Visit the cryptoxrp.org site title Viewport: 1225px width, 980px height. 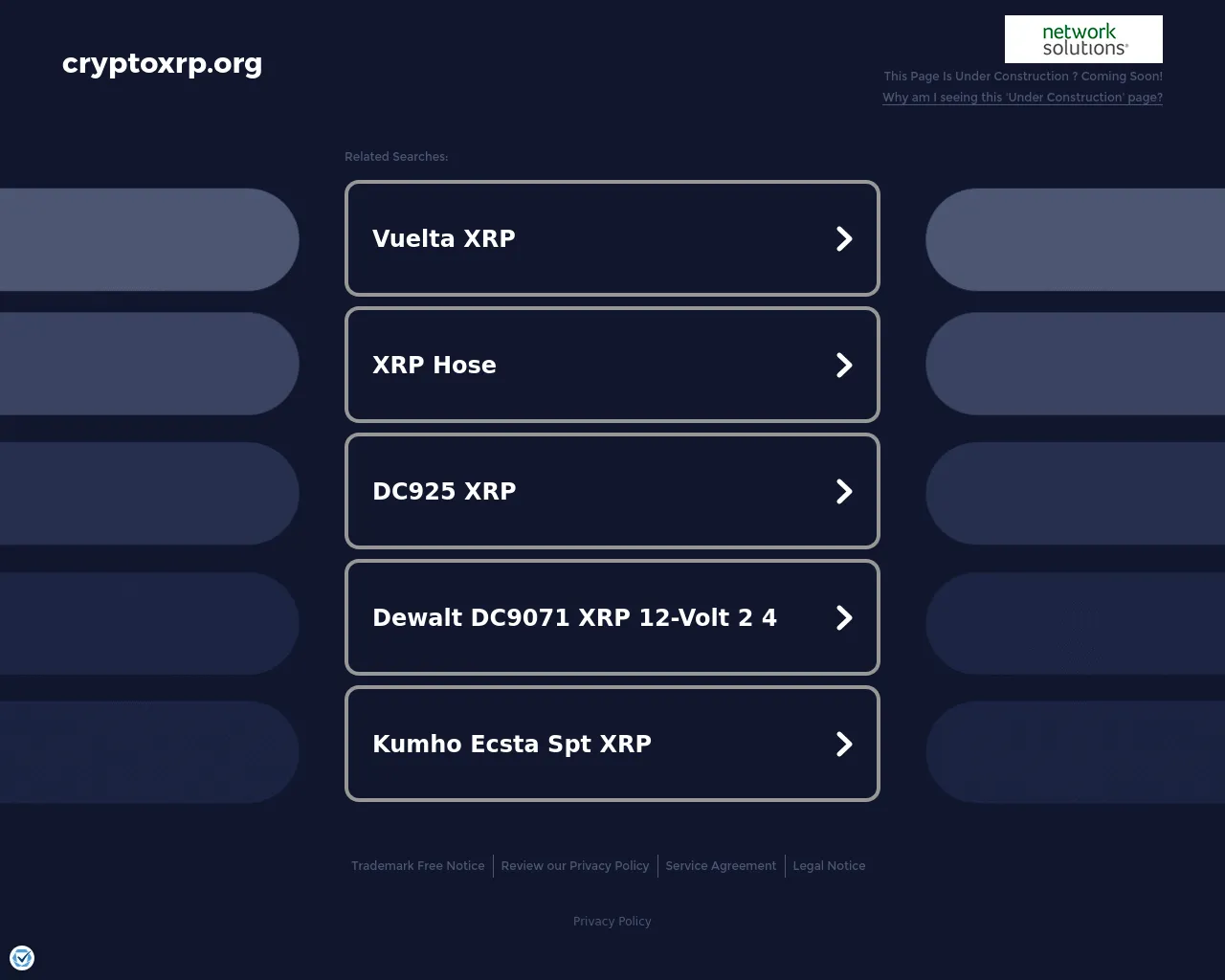coord(162,63)
